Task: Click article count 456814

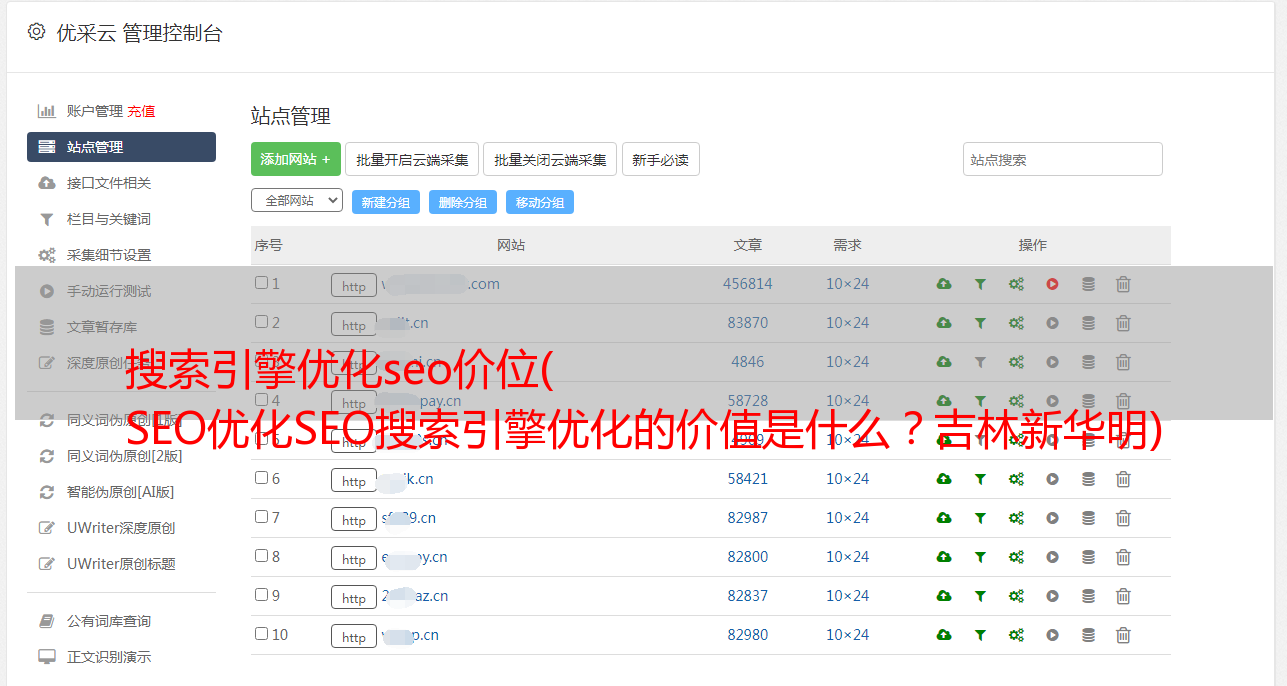Action: click(748, 284)
